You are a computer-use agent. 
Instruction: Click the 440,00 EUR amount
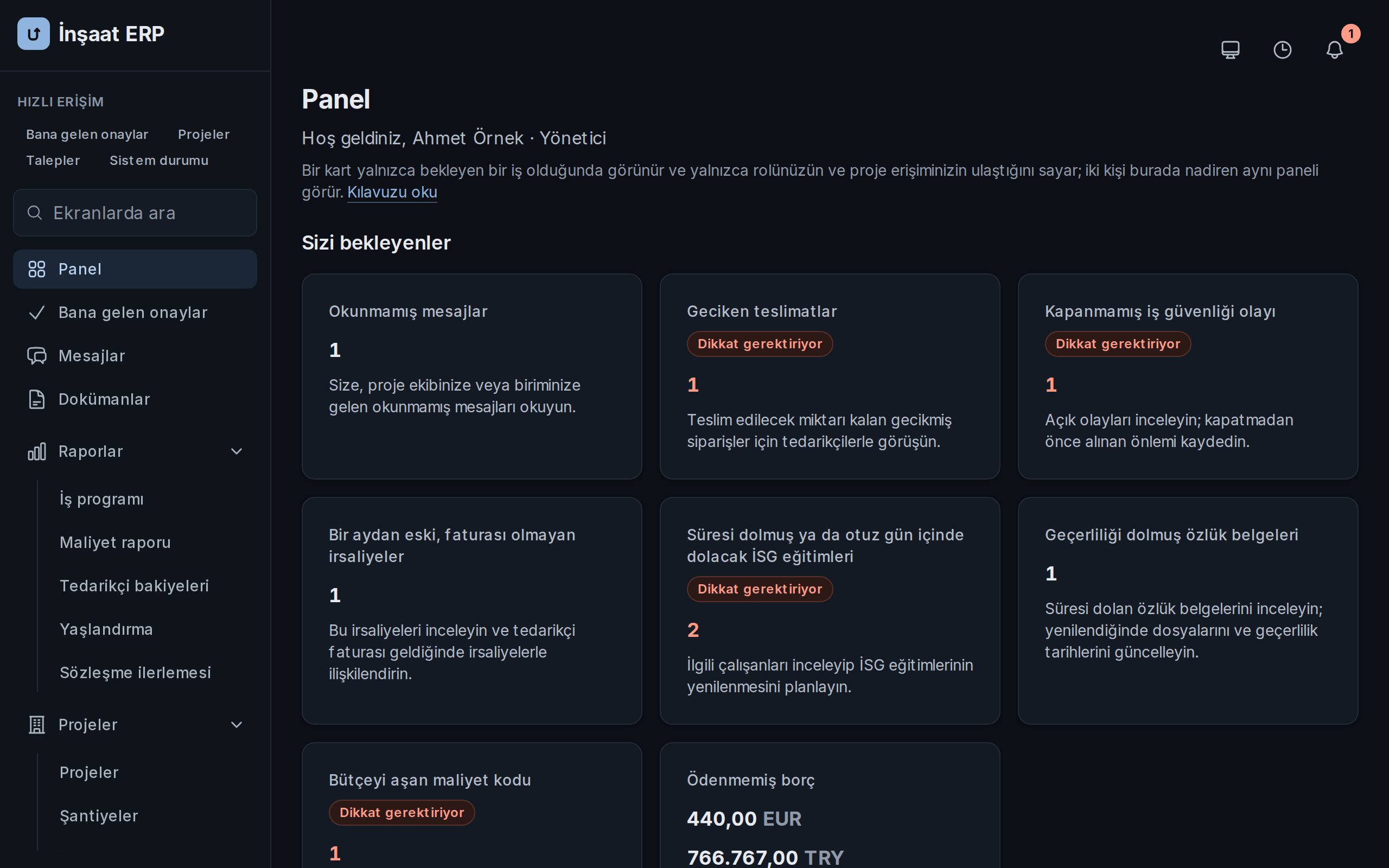744,819
